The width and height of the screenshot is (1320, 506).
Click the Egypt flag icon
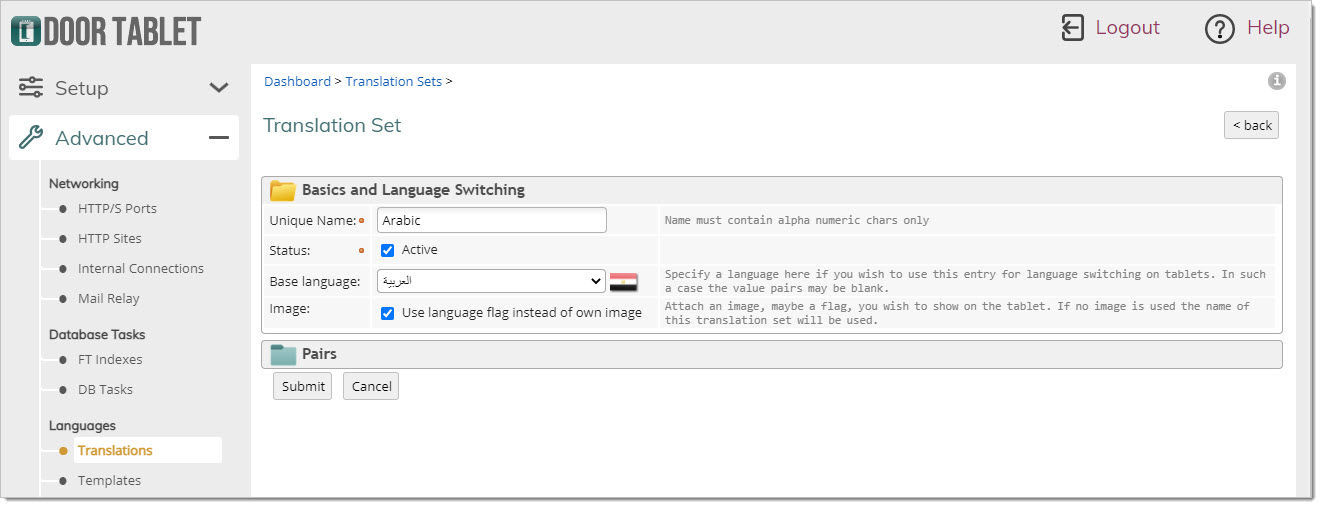[x=624, y=282]
